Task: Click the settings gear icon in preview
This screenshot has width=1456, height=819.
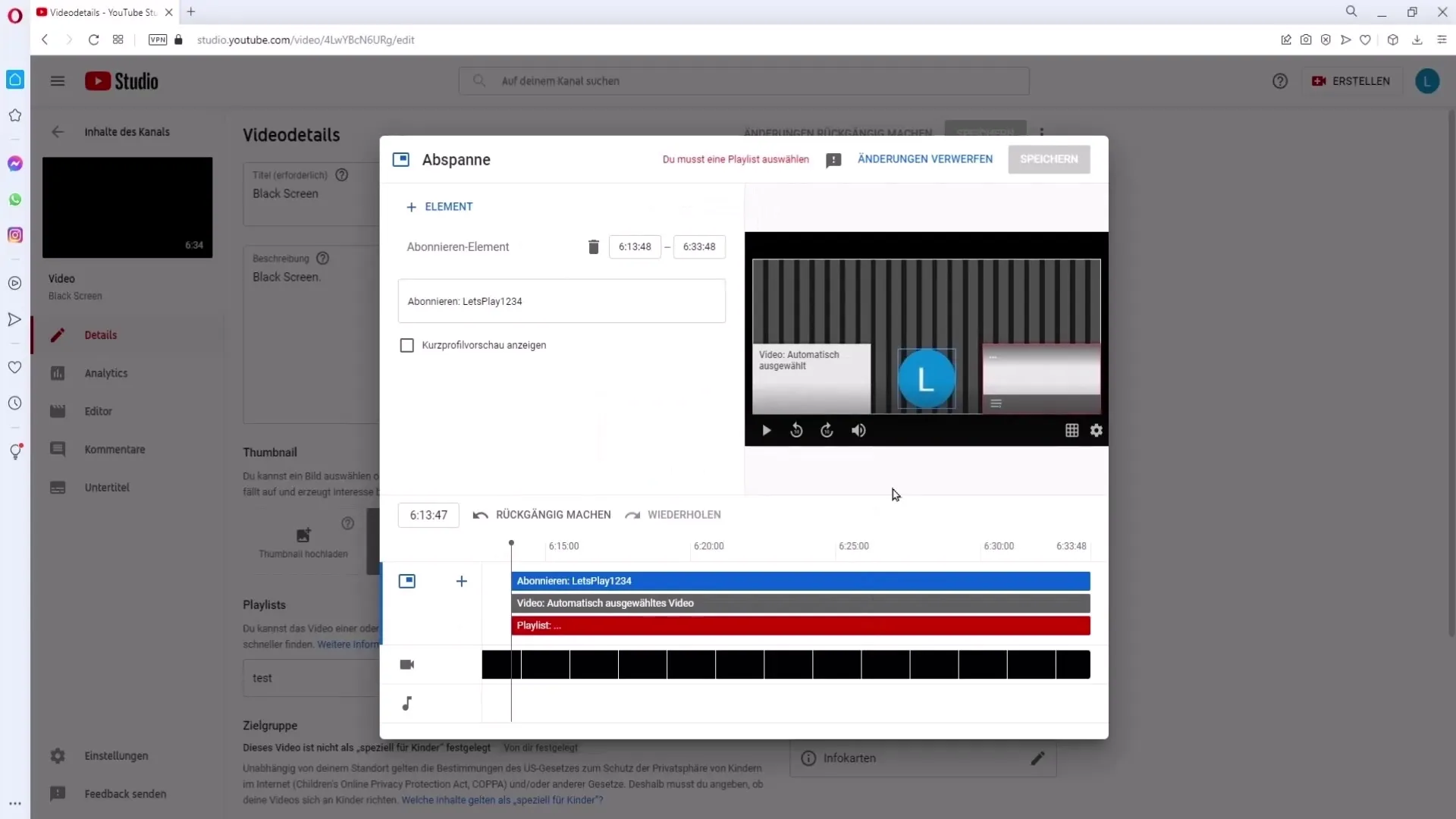Action: (1096, 430)
